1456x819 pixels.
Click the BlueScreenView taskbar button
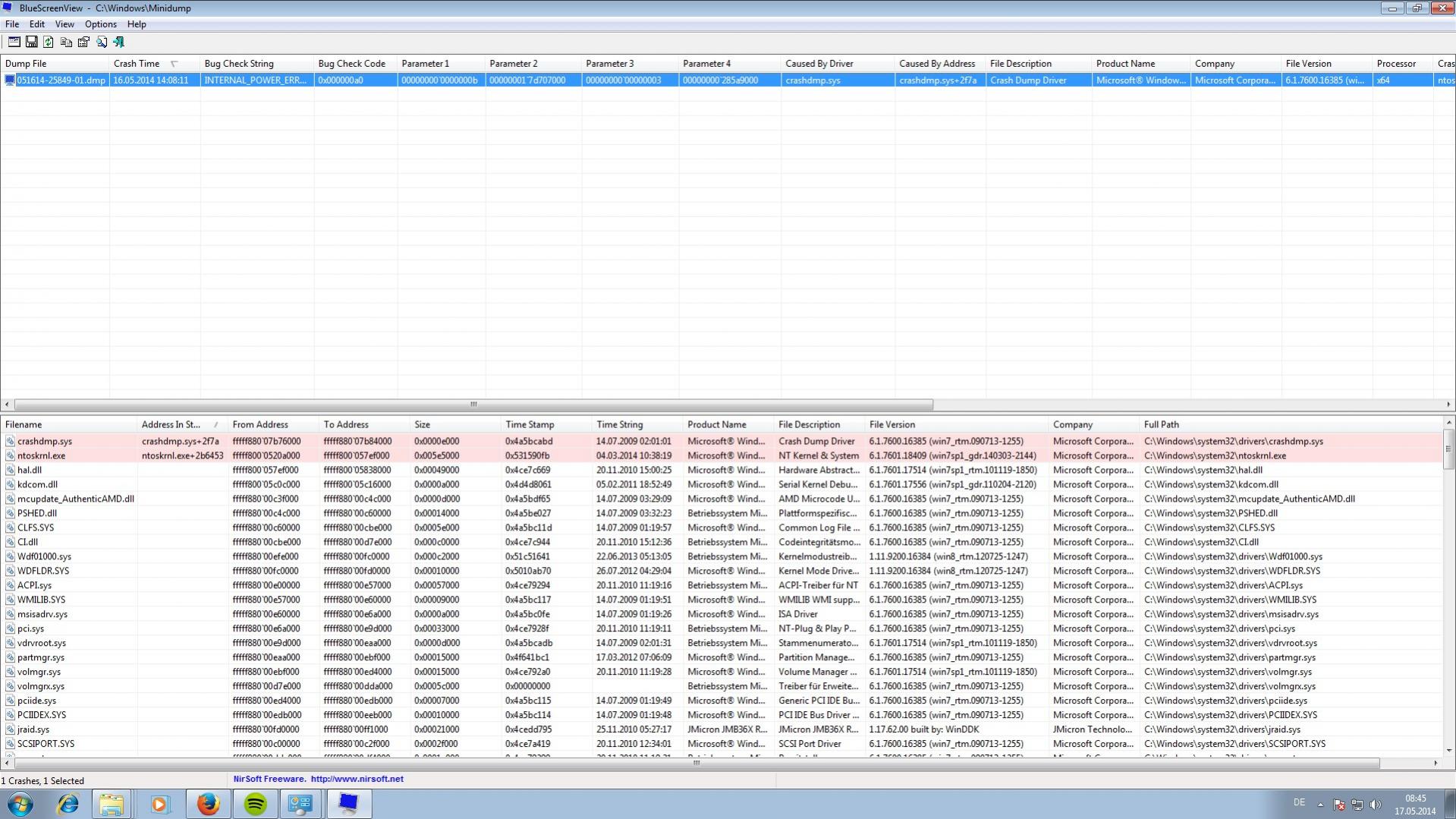pos(349,804)
